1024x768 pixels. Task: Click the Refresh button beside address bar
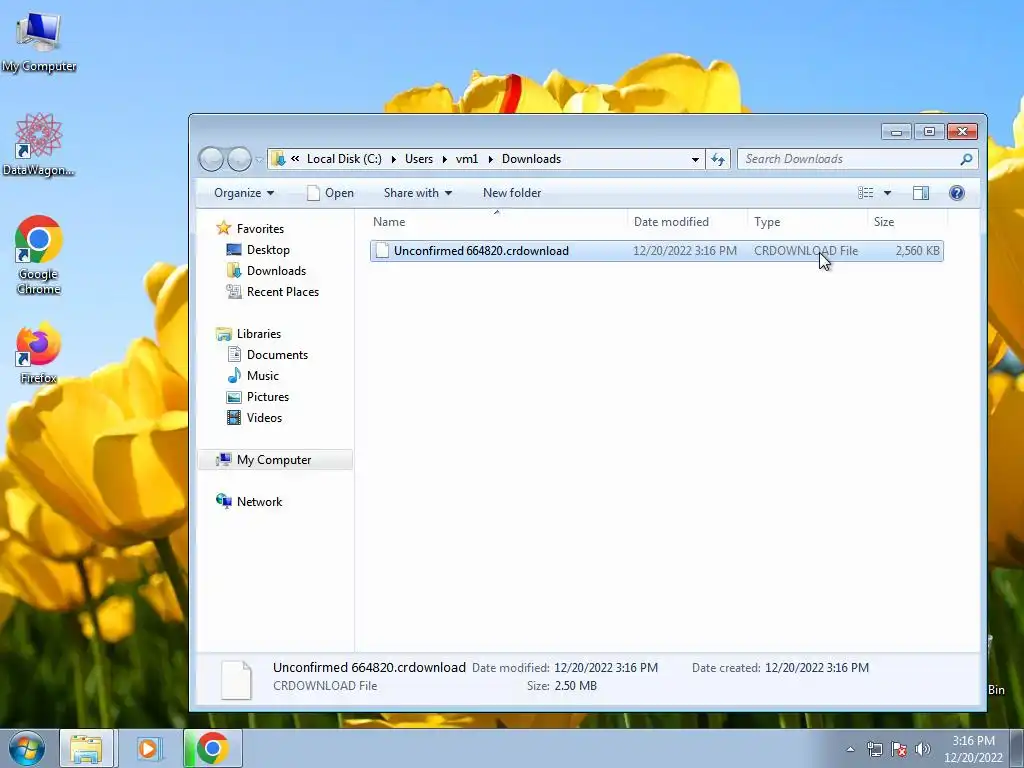click(x=718, y=159)
